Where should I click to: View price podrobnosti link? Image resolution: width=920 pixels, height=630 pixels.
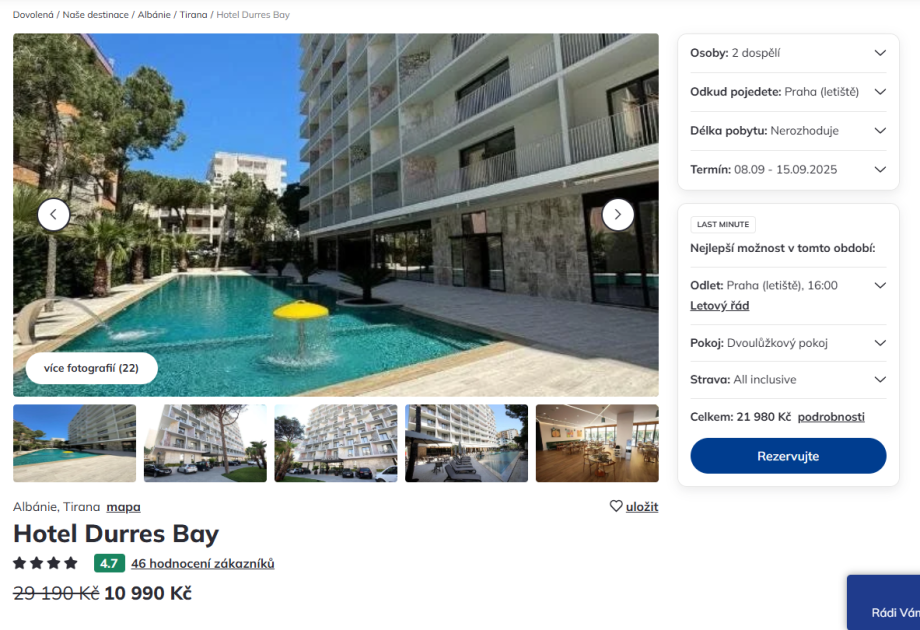coord(831,417)
